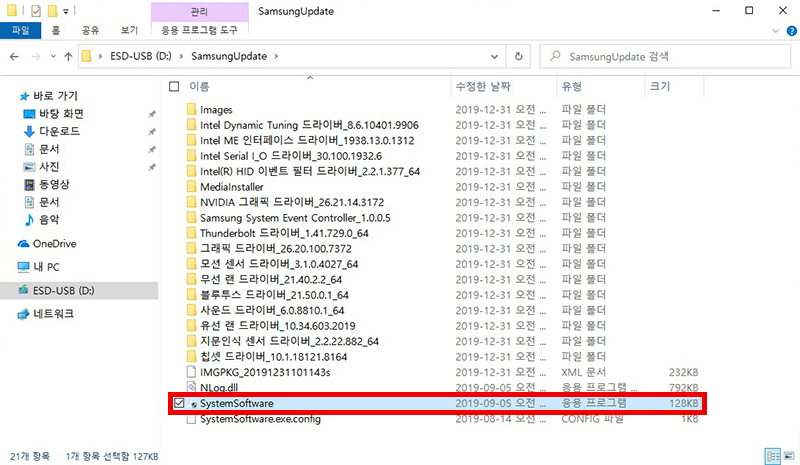Open the 보기 view ribbon tab
800x465 pixels.
129,31
